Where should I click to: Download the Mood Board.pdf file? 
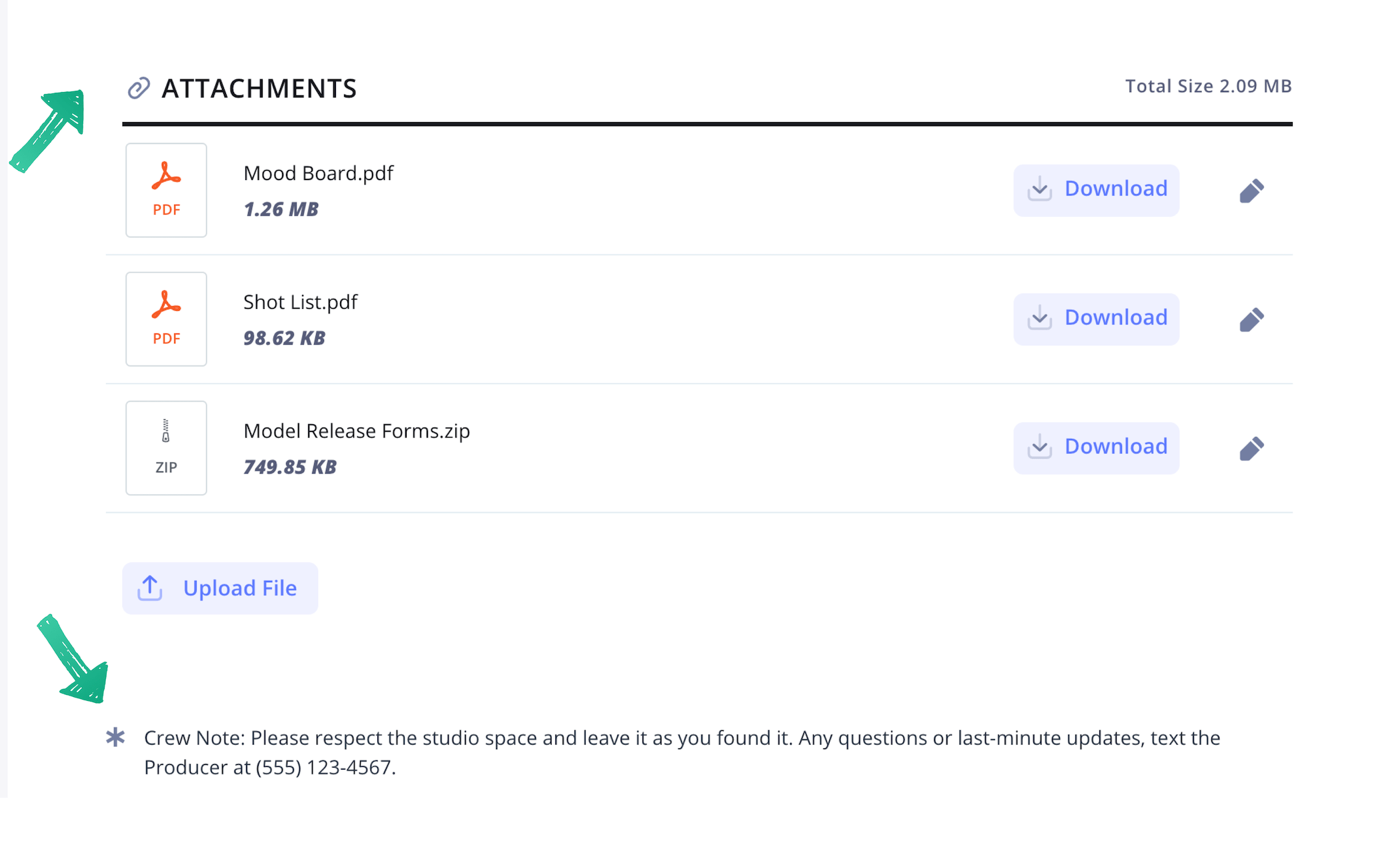point(1096,190)
